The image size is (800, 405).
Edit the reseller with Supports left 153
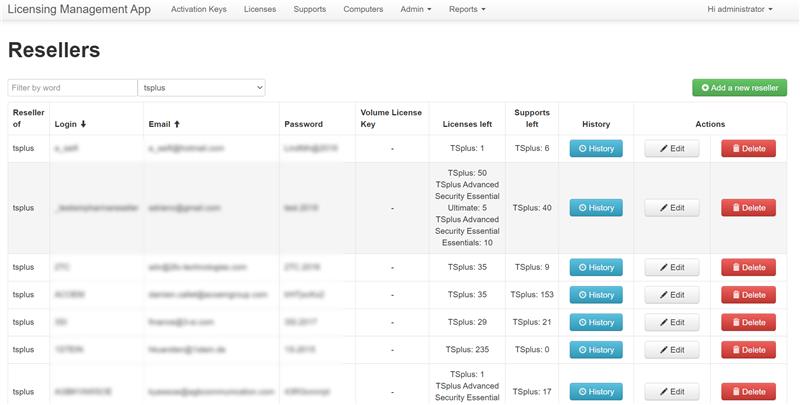671,295
